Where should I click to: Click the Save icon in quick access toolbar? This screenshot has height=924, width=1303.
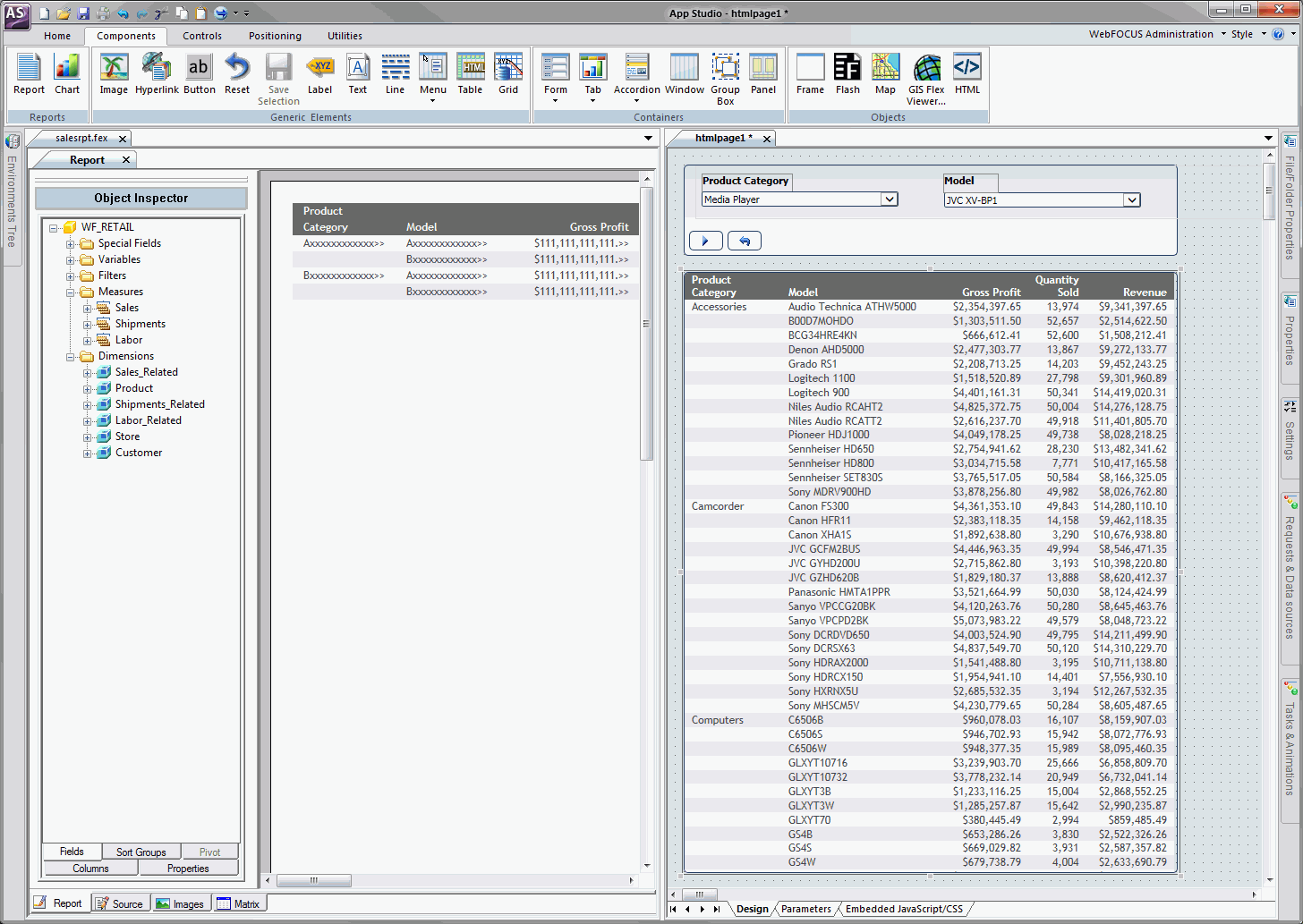tap(83, 13)
